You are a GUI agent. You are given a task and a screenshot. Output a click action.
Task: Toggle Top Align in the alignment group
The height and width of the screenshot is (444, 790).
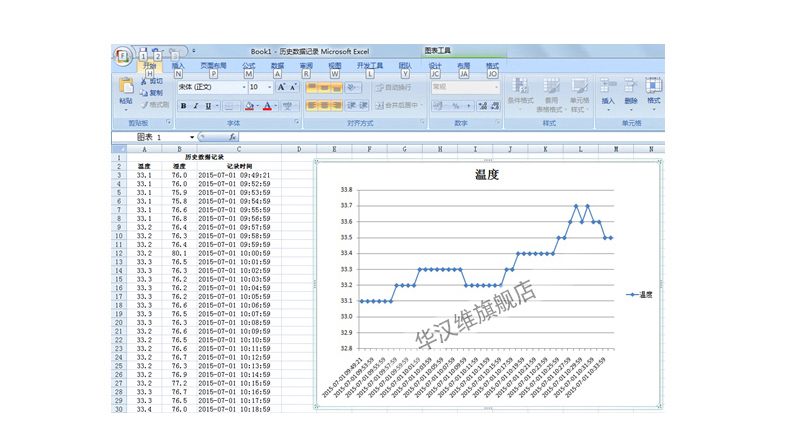click(312, 88)
